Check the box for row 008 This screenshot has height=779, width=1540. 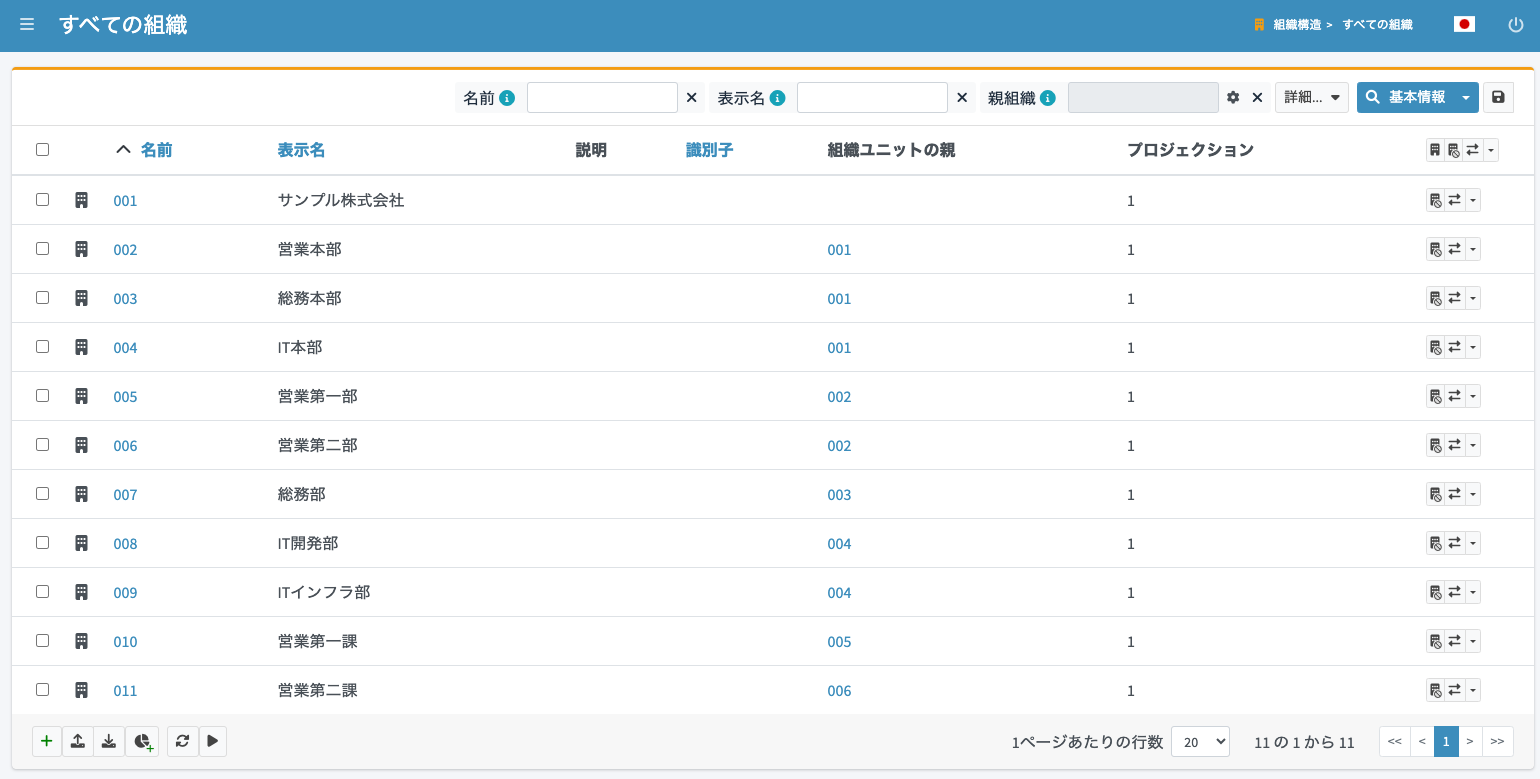pyautogui.click(x=42, y=542)
